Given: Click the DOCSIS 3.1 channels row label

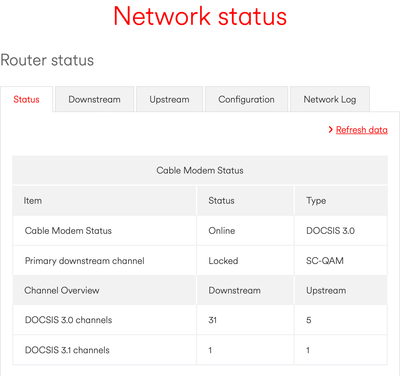Looking at the screenshot, I should [67, 350].
